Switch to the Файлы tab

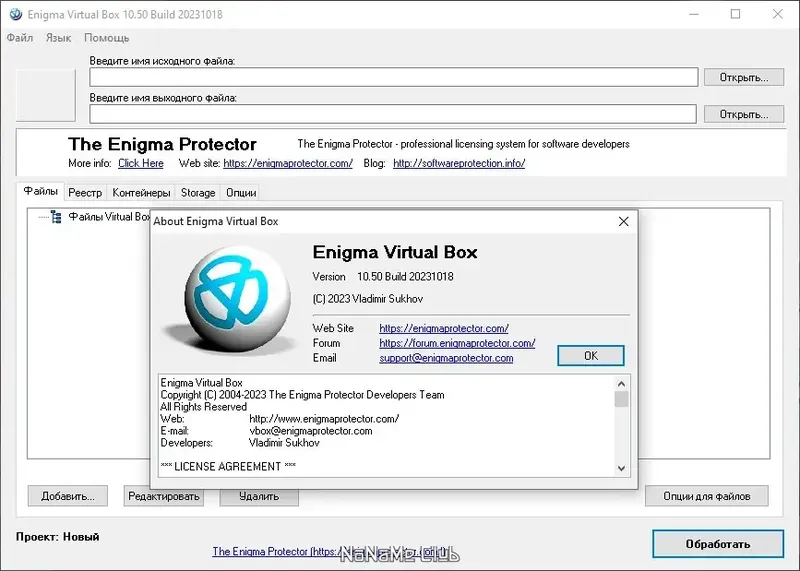(40, 191)
